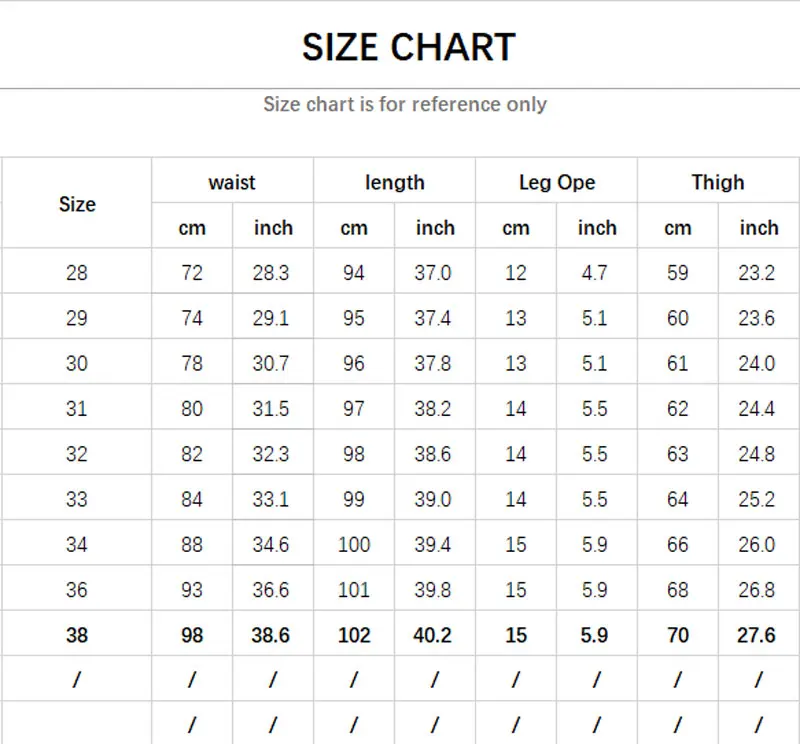Click size 28 in the Size column
The height and width of the screenshot is (744, 800).
click(77, 273)
